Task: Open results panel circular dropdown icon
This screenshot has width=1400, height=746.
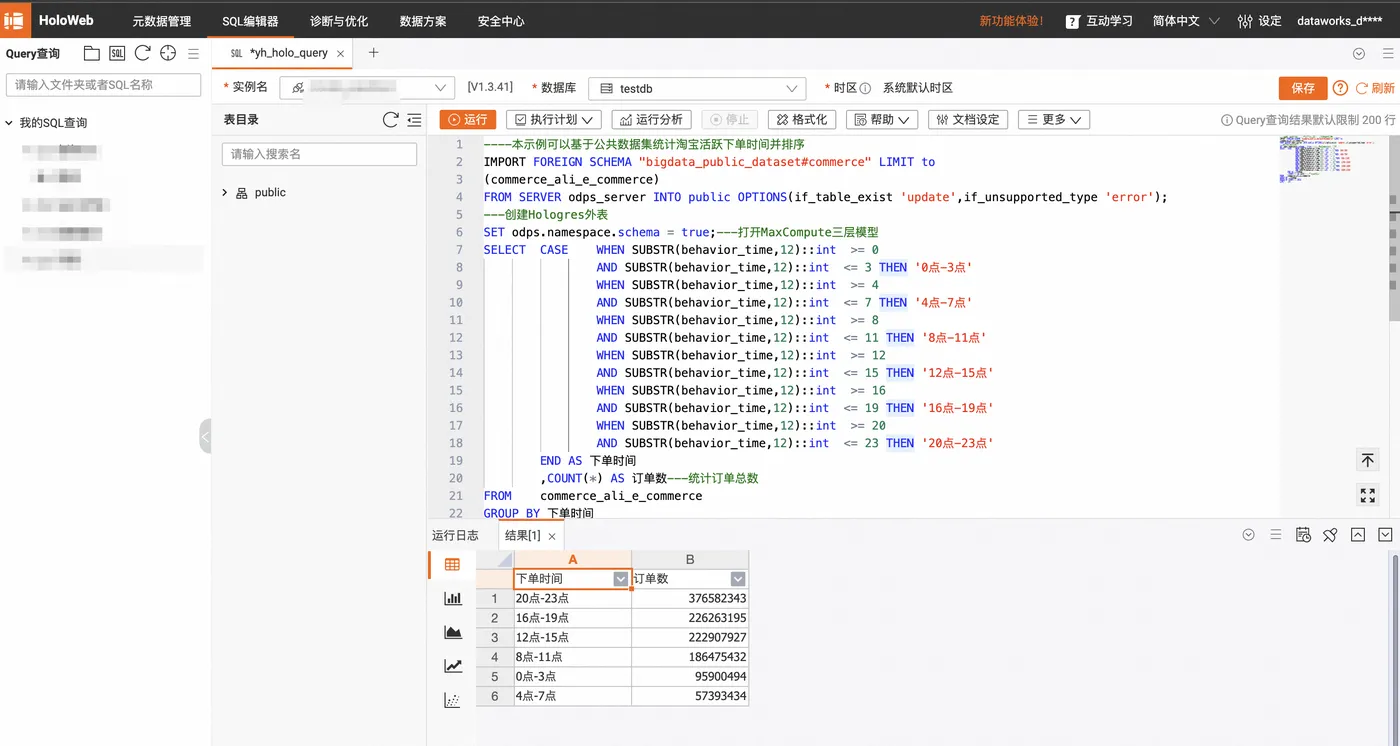Action: click(x=1248, y=535)
